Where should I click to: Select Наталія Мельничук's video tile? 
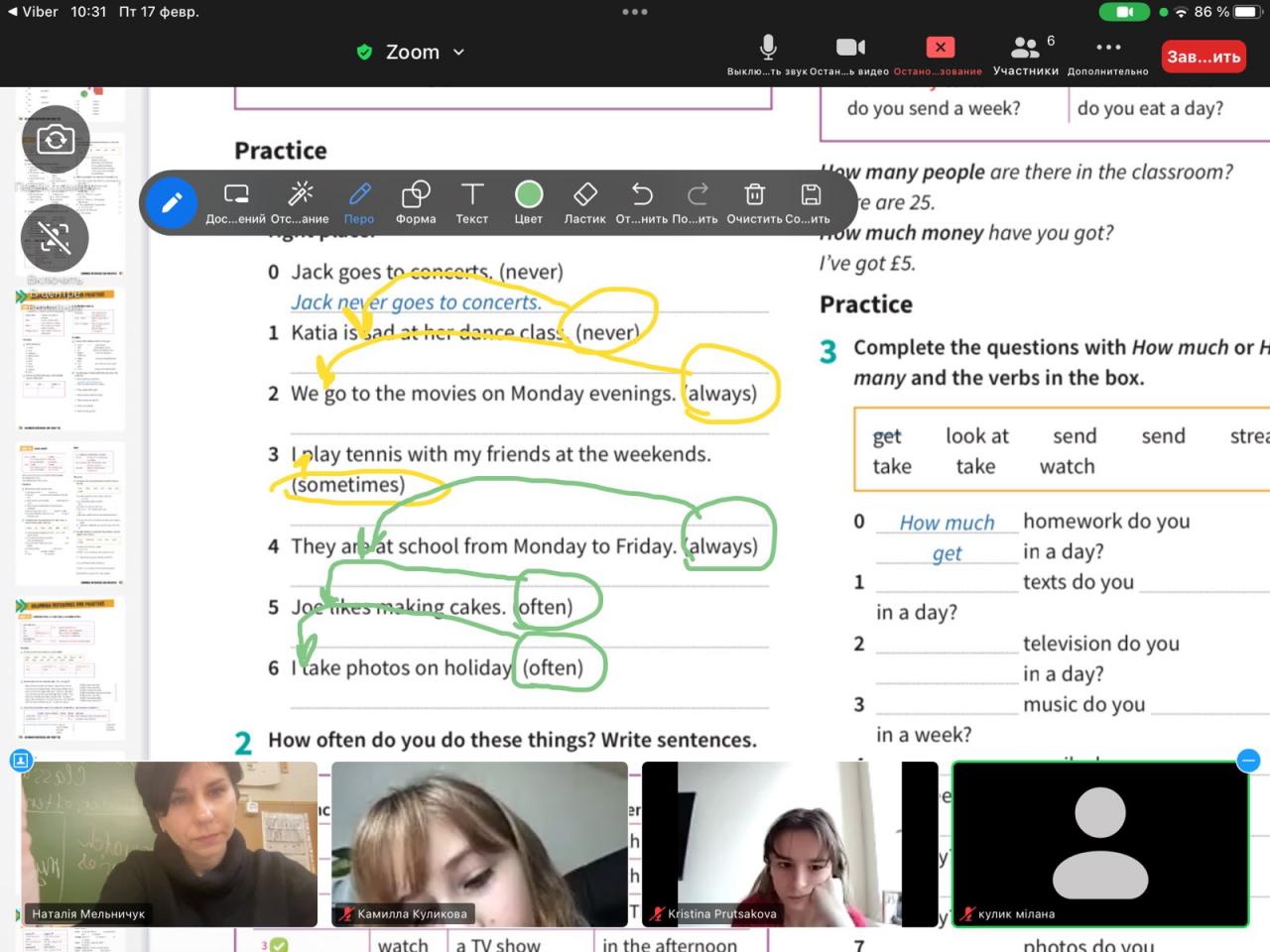[x=170, y=844]
